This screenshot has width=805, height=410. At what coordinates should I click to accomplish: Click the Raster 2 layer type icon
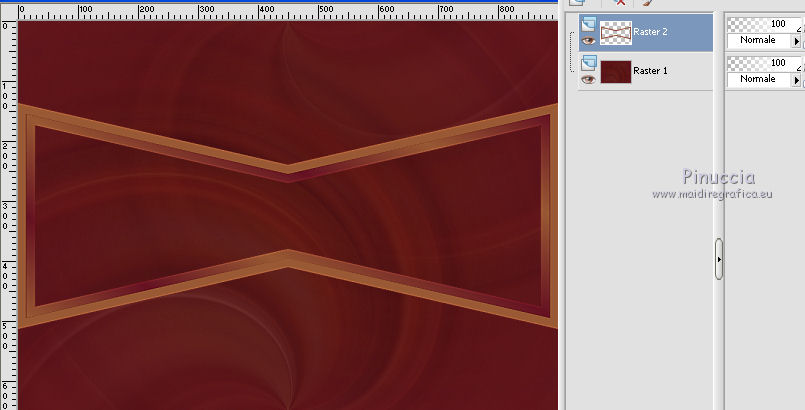[x=588, y=25]
